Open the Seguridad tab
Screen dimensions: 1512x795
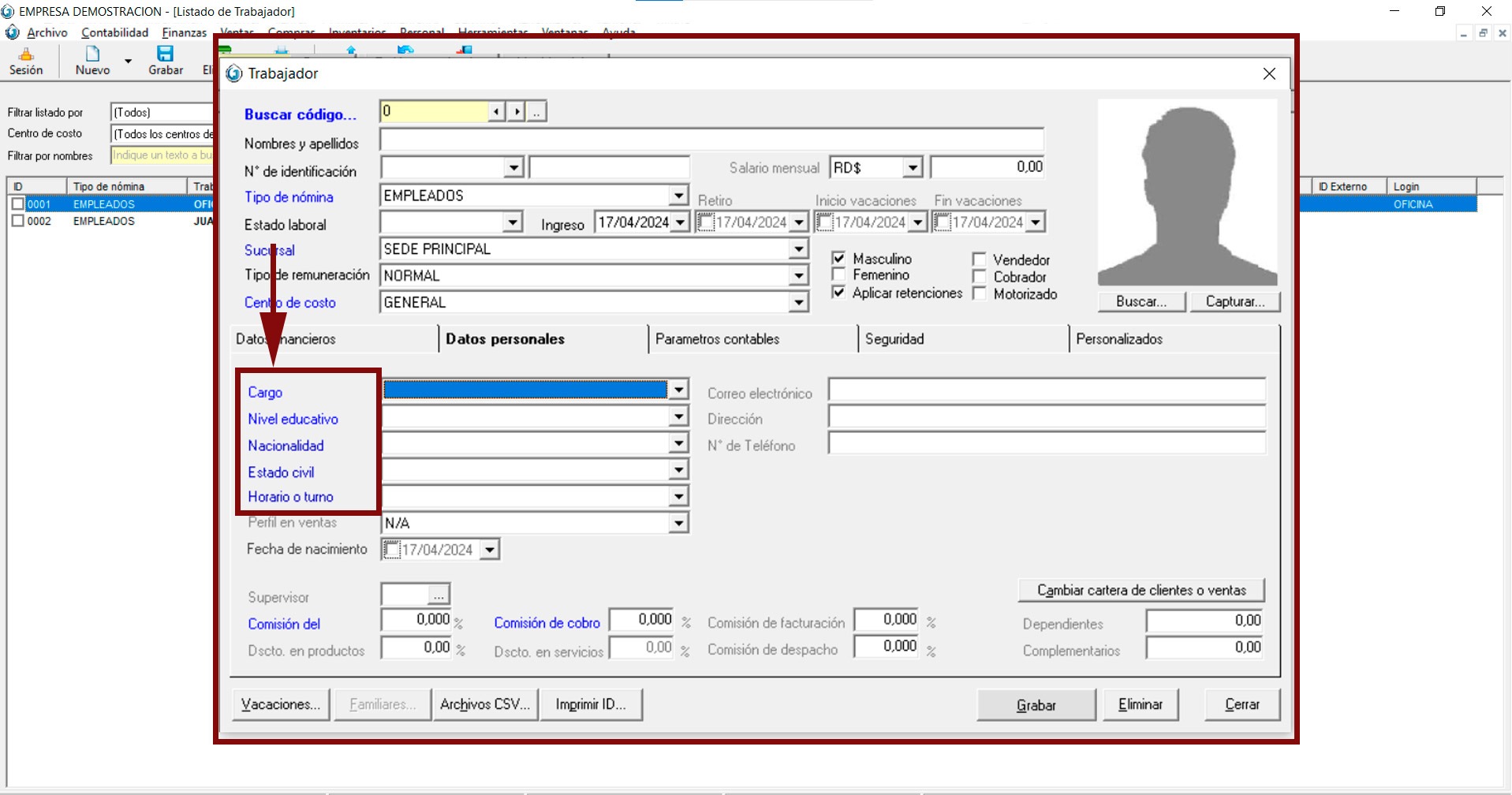pyautogui.click(x=894, y=339)
